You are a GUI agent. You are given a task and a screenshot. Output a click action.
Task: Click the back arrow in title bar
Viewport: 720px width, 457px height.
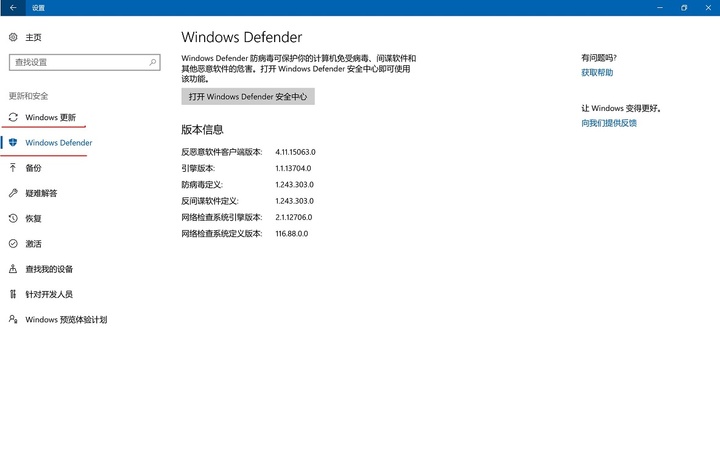tap(13, 7)
